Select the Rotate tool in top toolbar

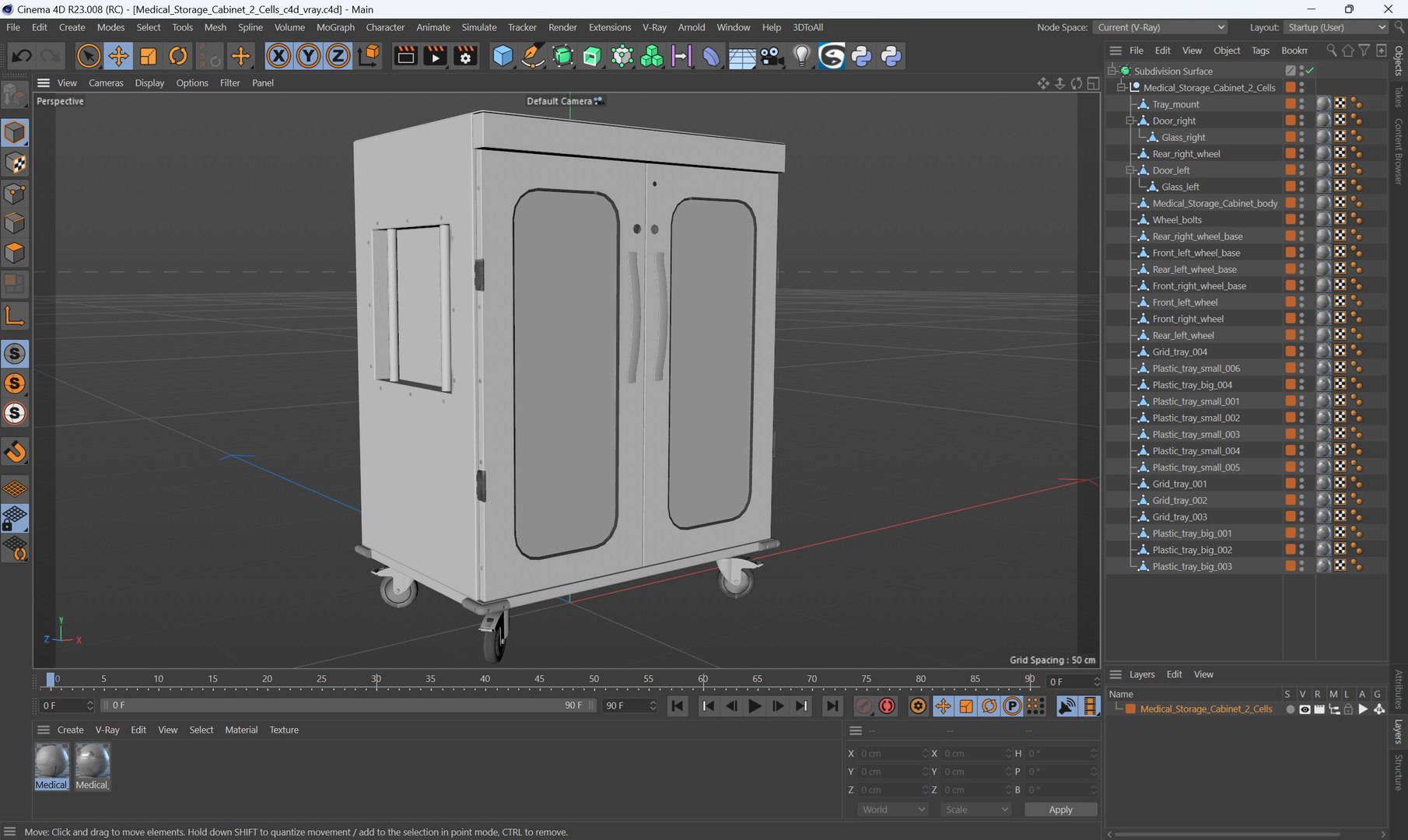click(x=178, y=56)
